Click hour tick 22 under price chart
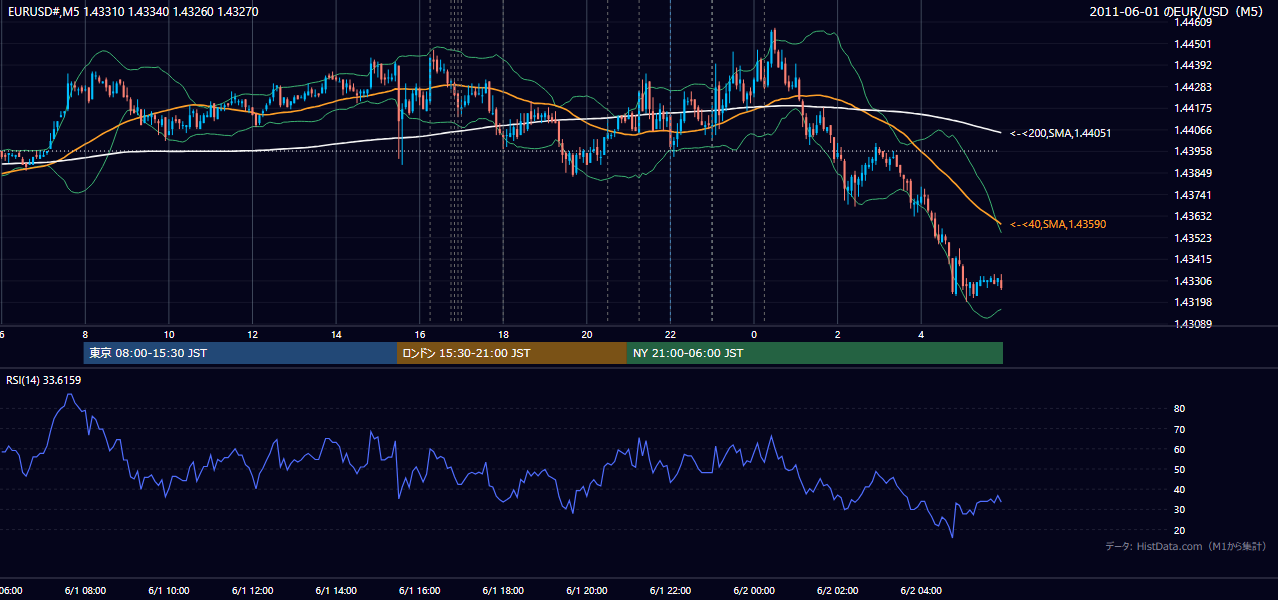The height and width of the screenshot is (600, 1278). coord(671,334)
